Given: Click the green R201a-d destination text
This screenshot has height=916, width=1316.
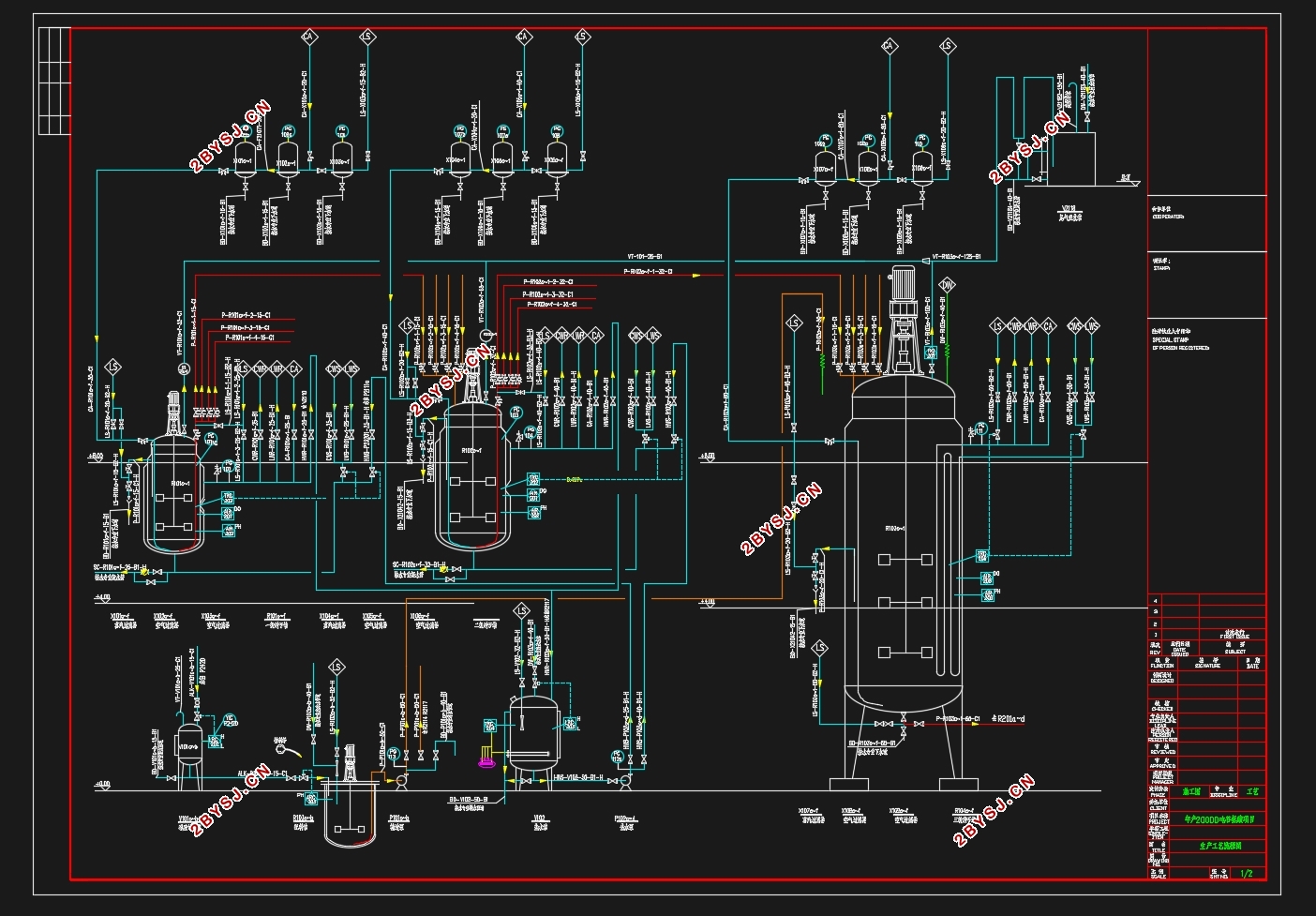Looking at the screenshot, I should (1007, 719).
